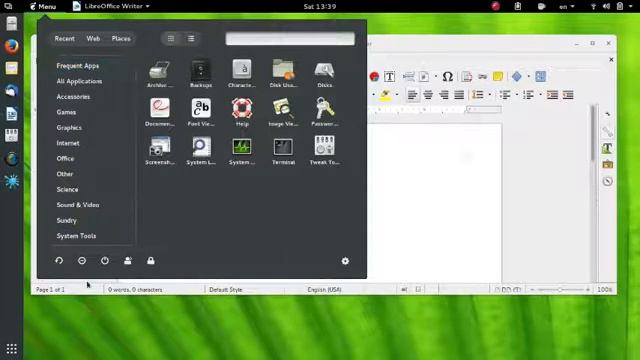Click the lock screen button in the menu
Viewport: 640px width, 360px height.
tap(151, 260)
